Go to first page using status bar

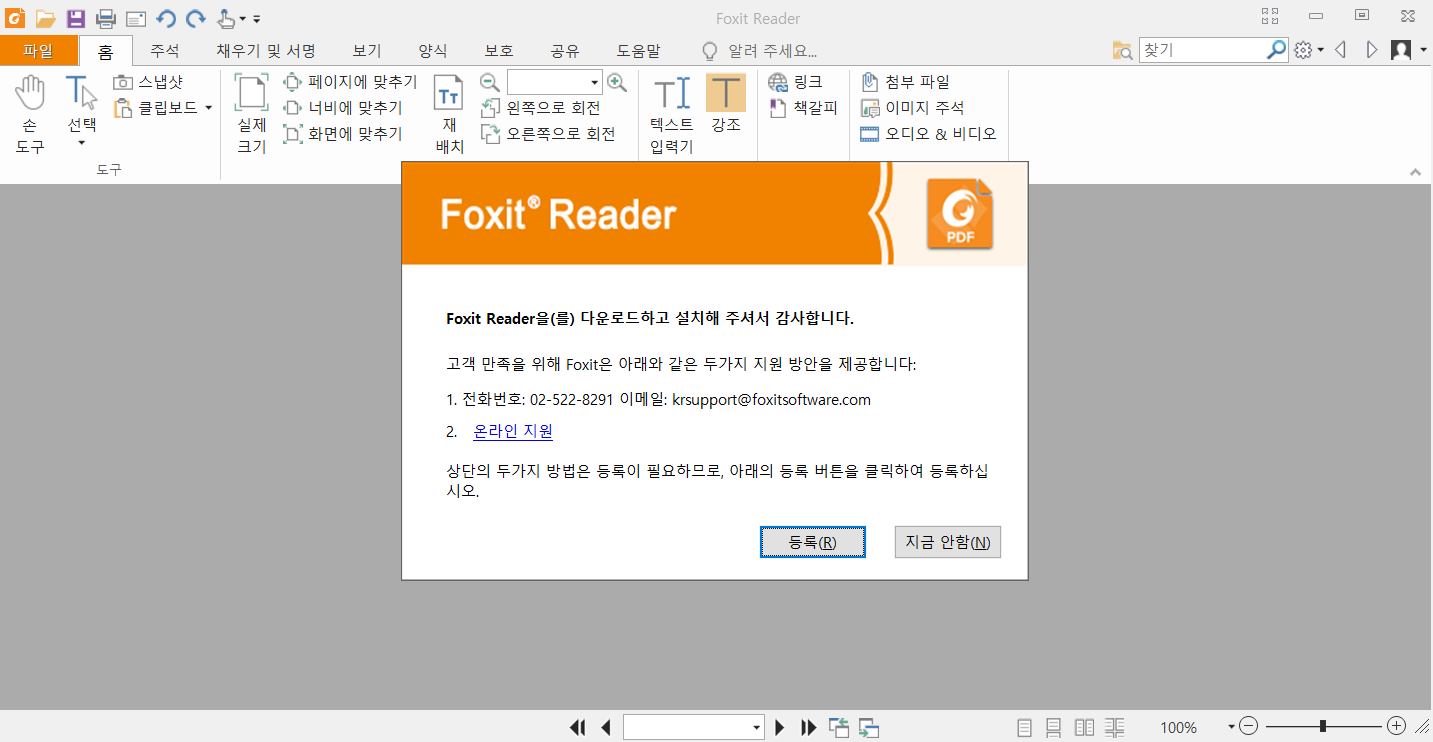(x=577, y=727)
